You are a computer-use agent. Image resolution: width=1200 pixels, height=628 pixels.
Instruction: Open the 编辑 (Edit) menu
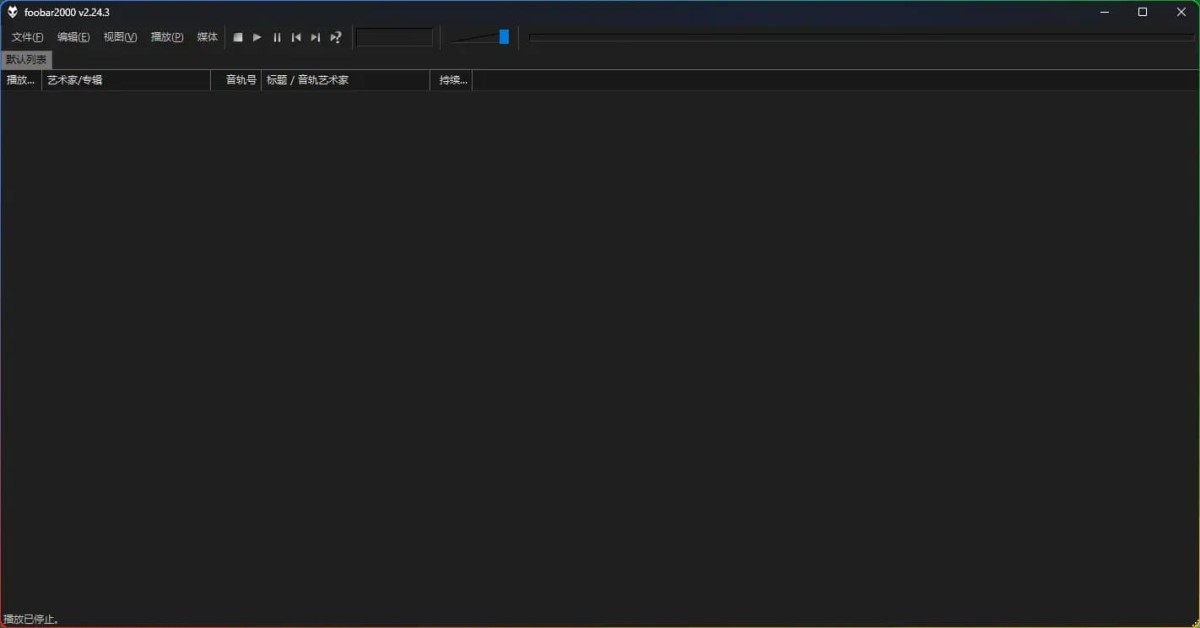(72, 36)
